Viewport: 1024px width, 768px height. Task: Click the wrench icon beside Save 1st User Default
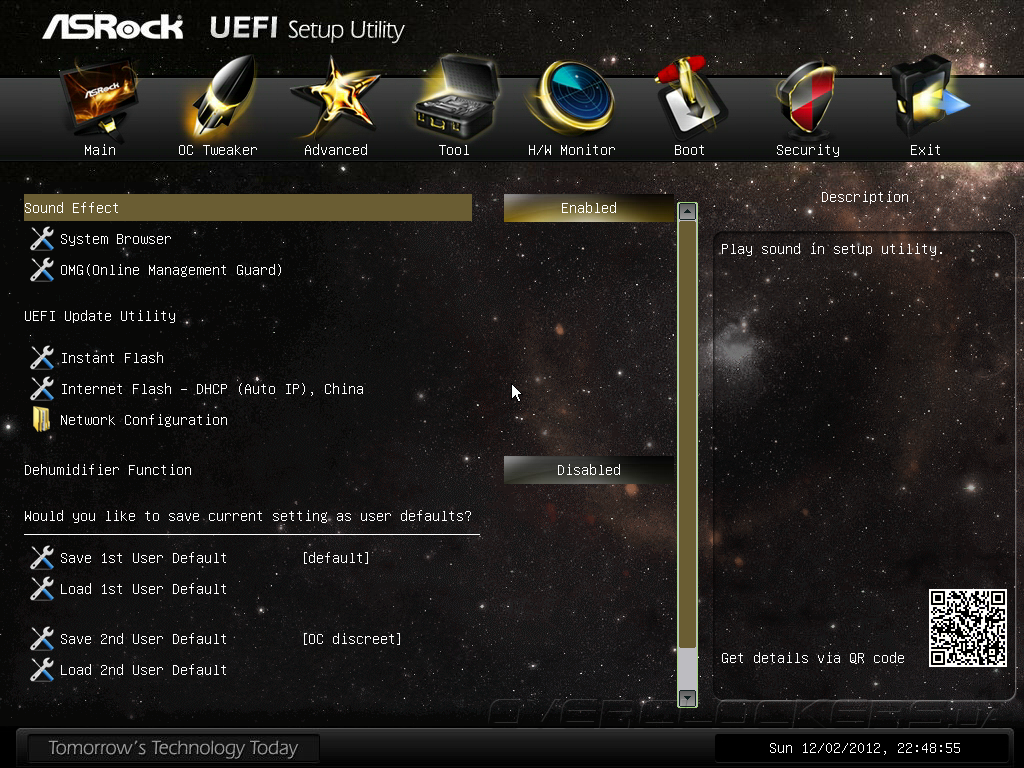pyautogui.click(x=42, y=558)
